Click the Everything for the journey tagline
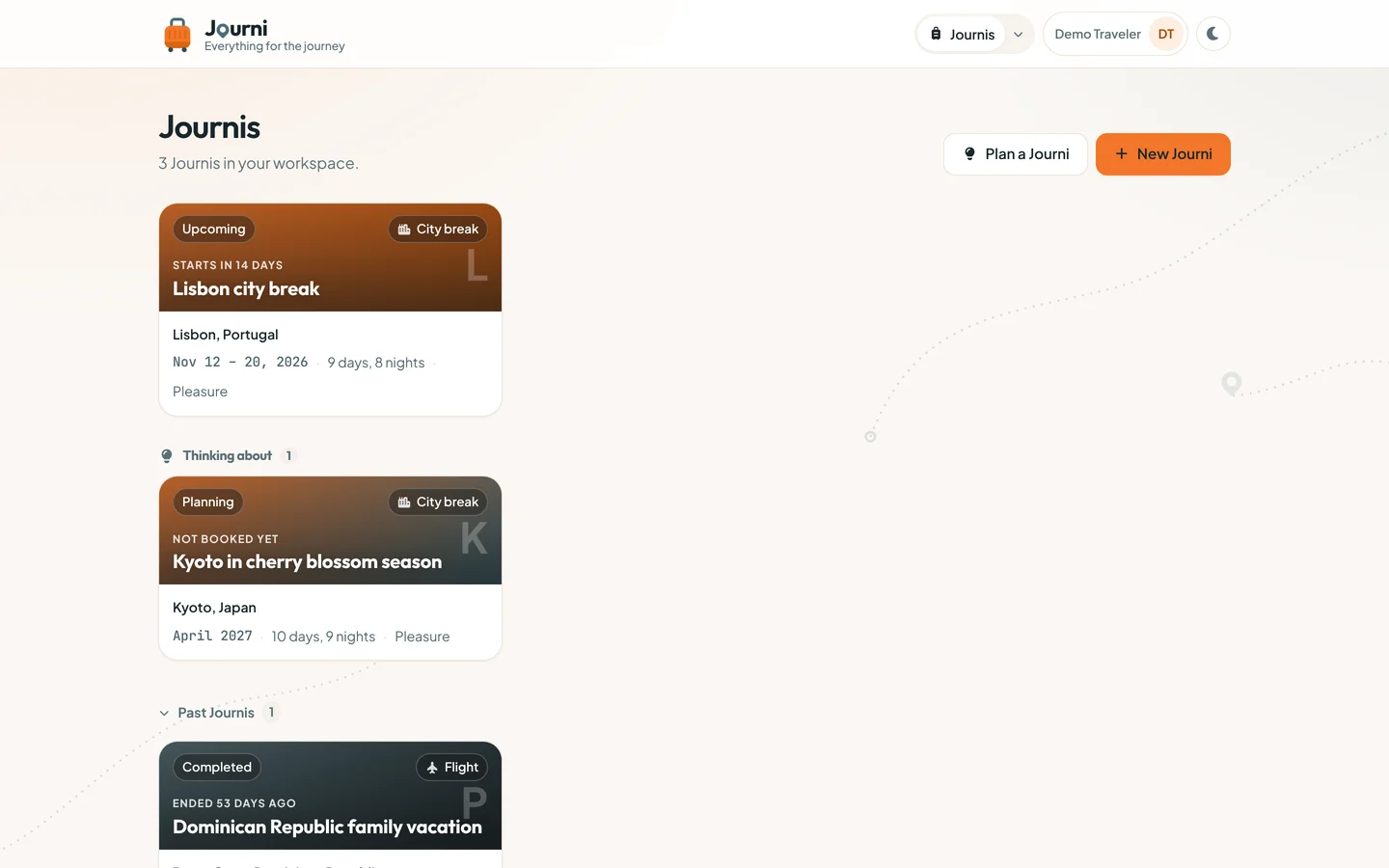 click(275, 46)
